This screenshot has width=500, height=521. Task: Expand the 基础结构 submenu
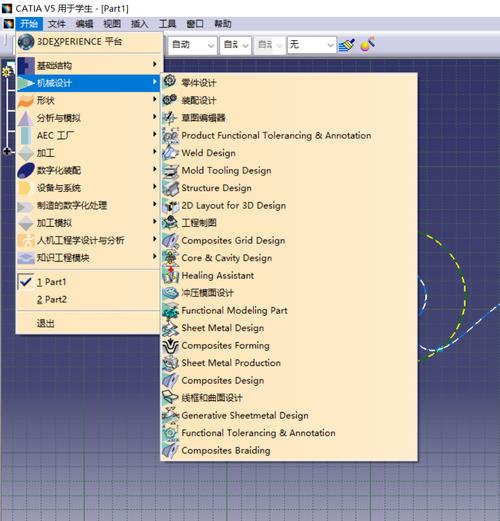click(89, 65)
